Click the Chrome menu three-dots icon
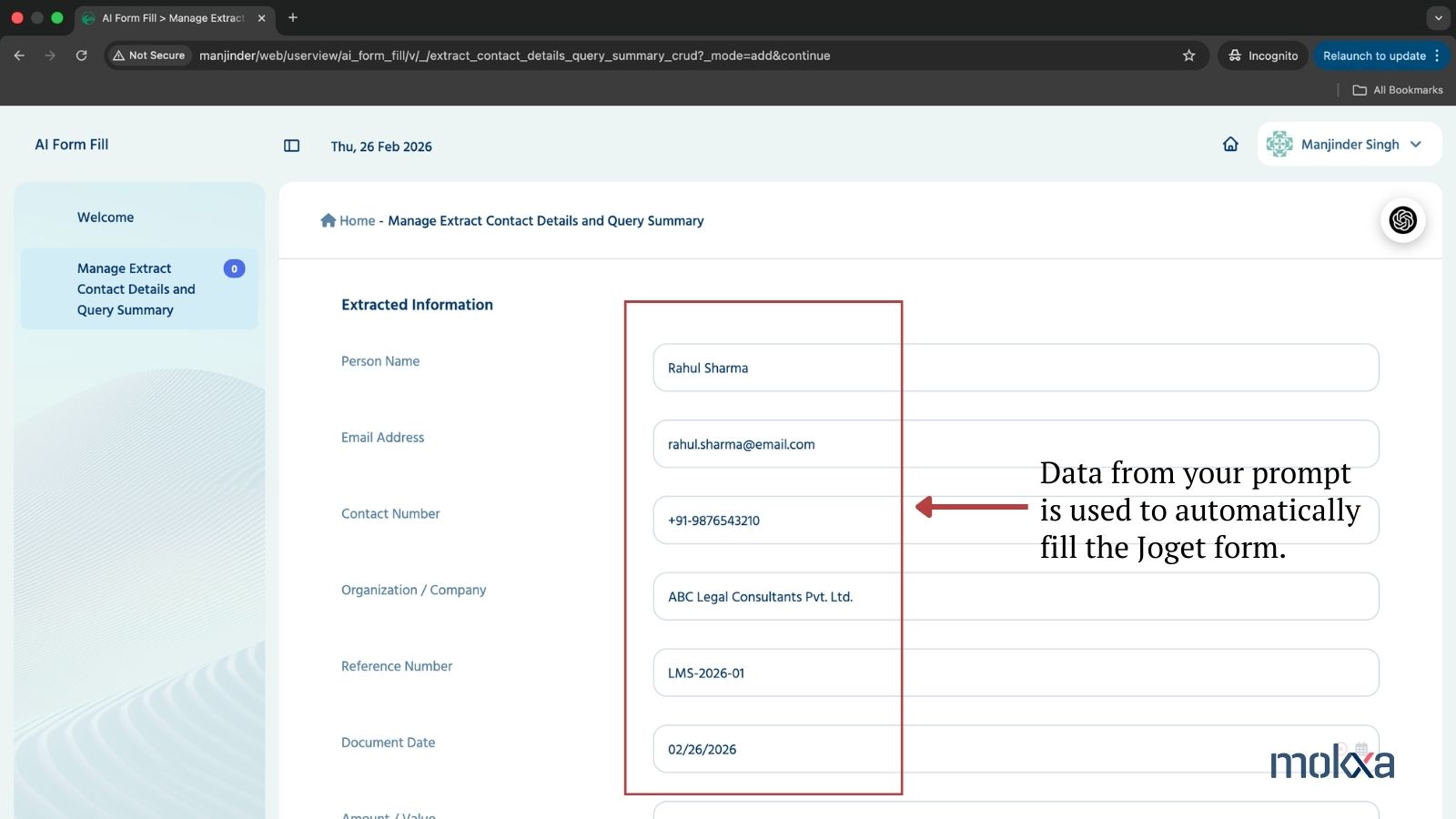The image size is (1456, 819). pyautogui.click(x=1437, y=56)
